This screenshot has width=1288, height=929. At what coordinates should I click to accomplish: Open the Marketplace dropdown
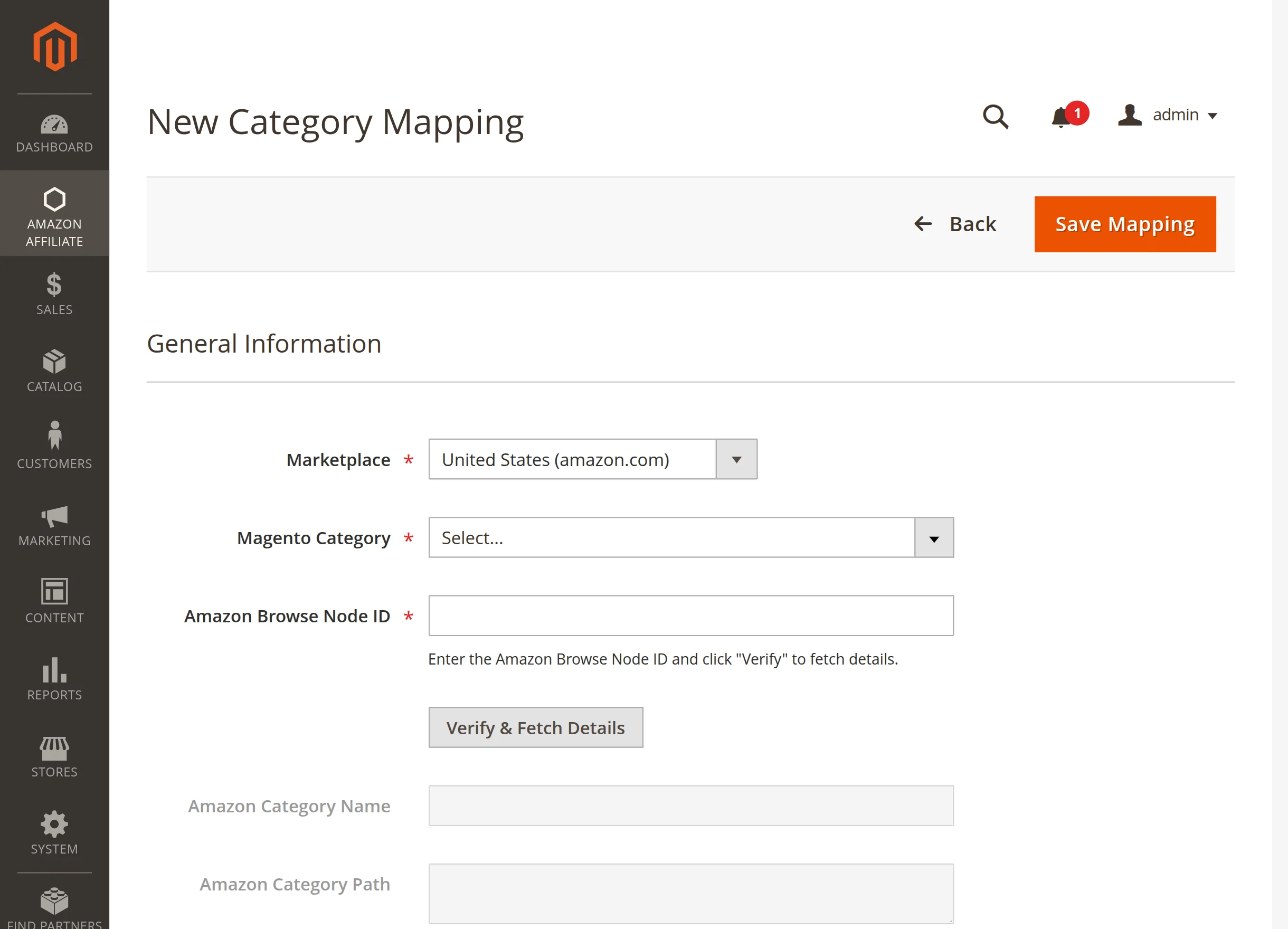pyautogui.click(x=593, y=459)
